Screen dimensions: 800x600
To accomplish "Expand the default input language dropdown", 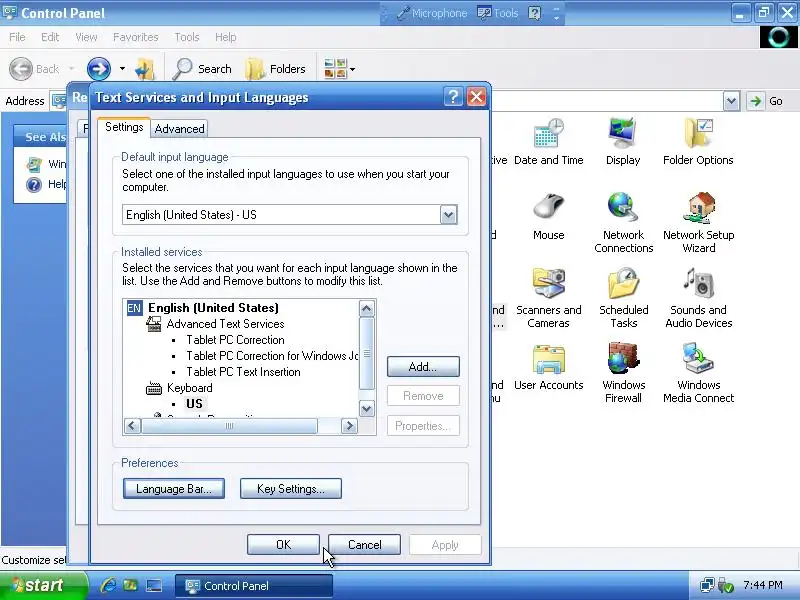I will point(448,215).
